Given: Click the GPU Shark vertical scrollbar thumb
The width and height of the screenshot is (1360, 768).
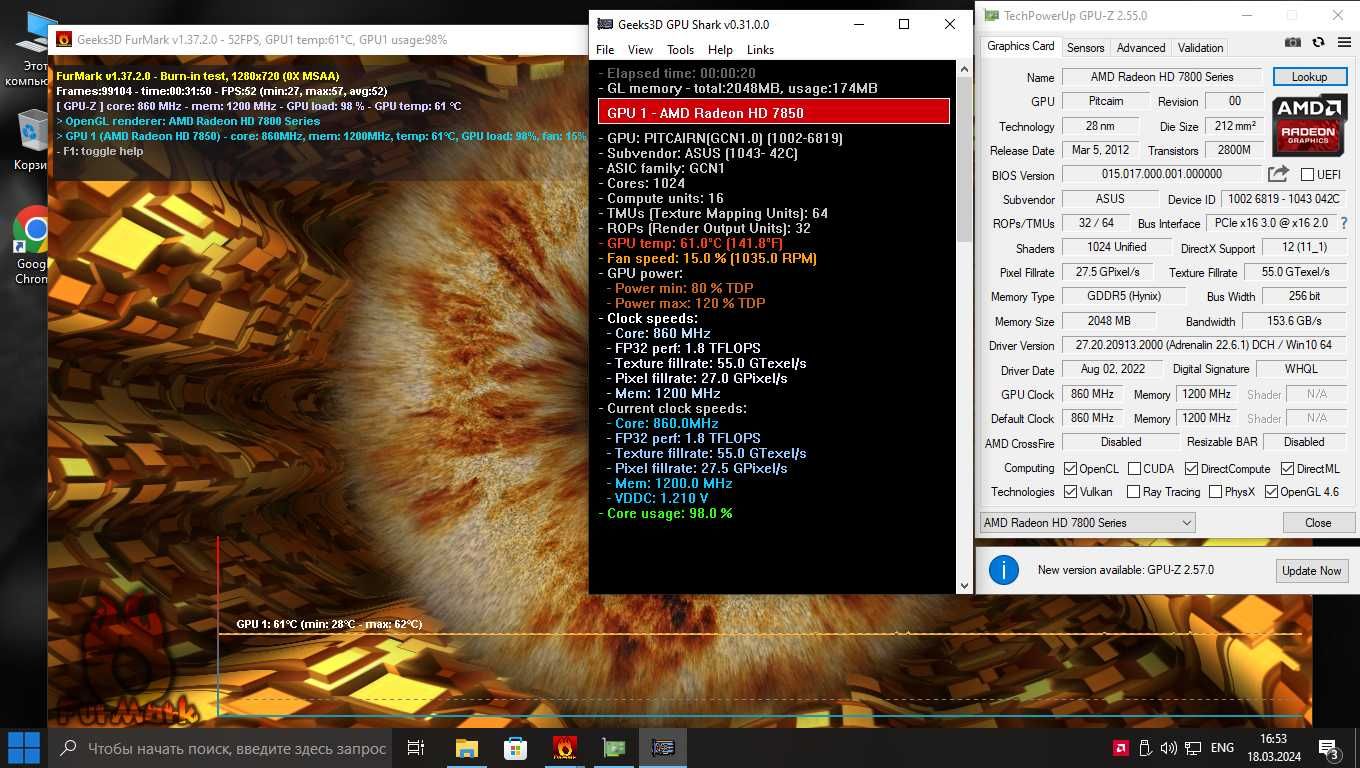Looking at the screenshot, I should pyautogui.click(x=964, y=160).
